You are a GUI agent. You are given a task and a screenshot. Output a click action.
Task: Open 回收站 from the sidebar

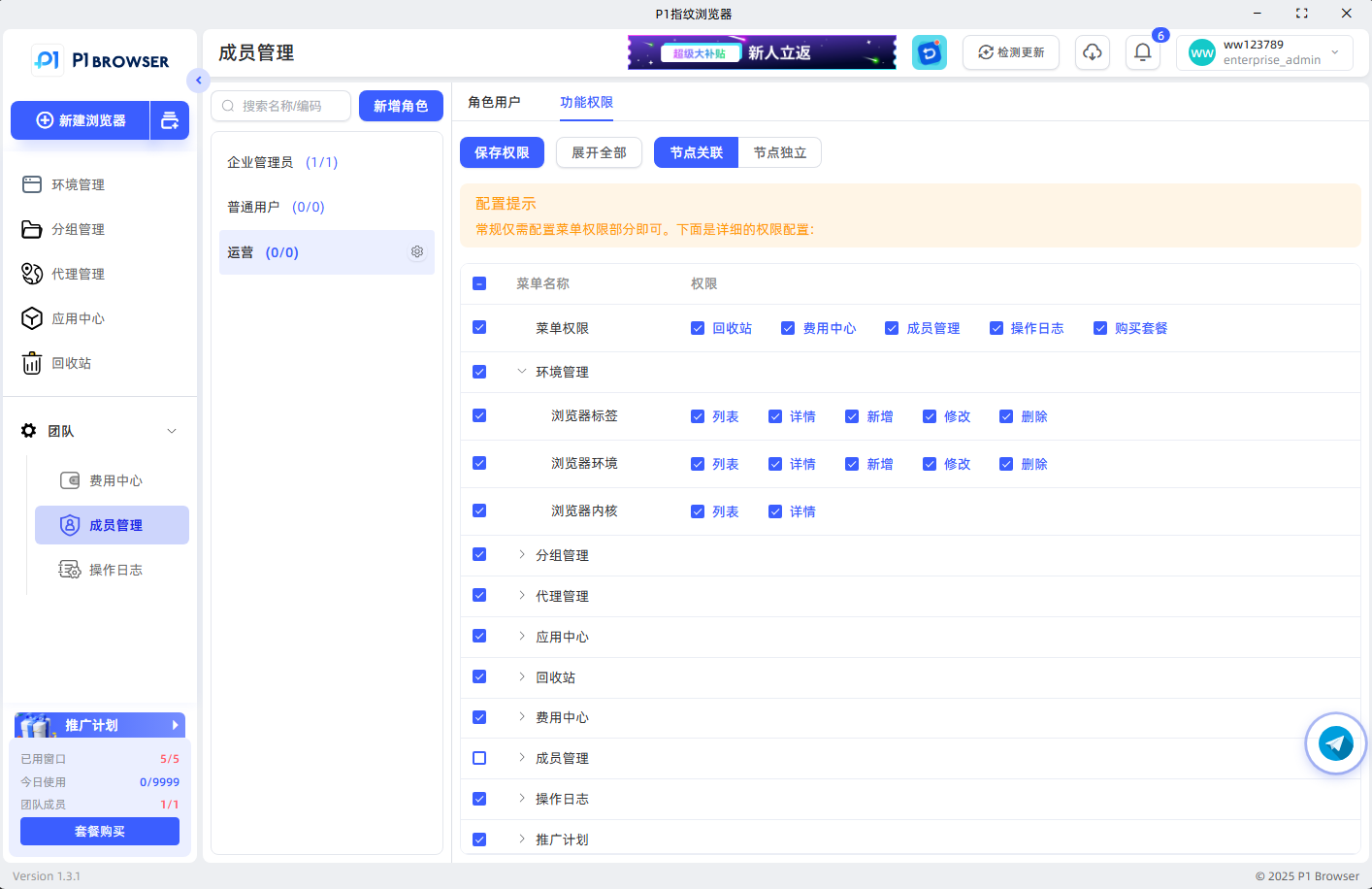tap(71, 363)
